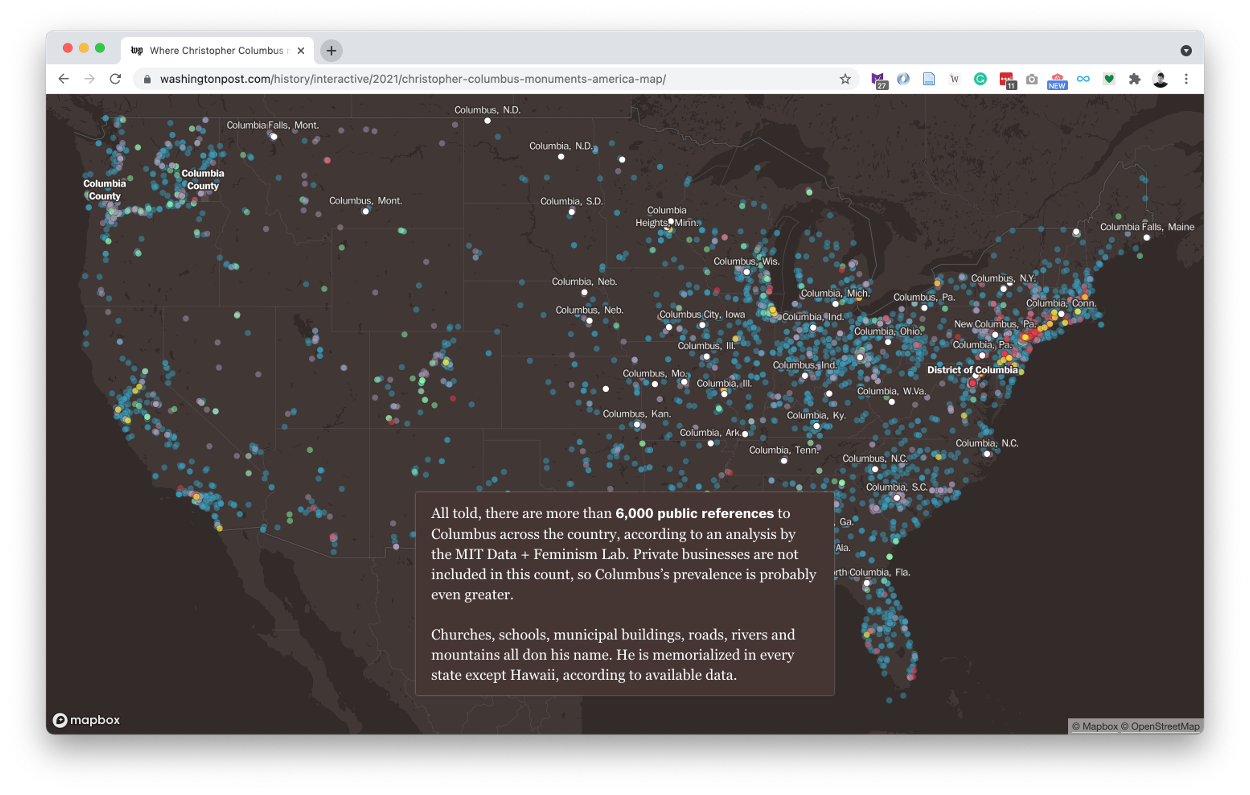Bookmark this page with the star icon

[845, 79]
